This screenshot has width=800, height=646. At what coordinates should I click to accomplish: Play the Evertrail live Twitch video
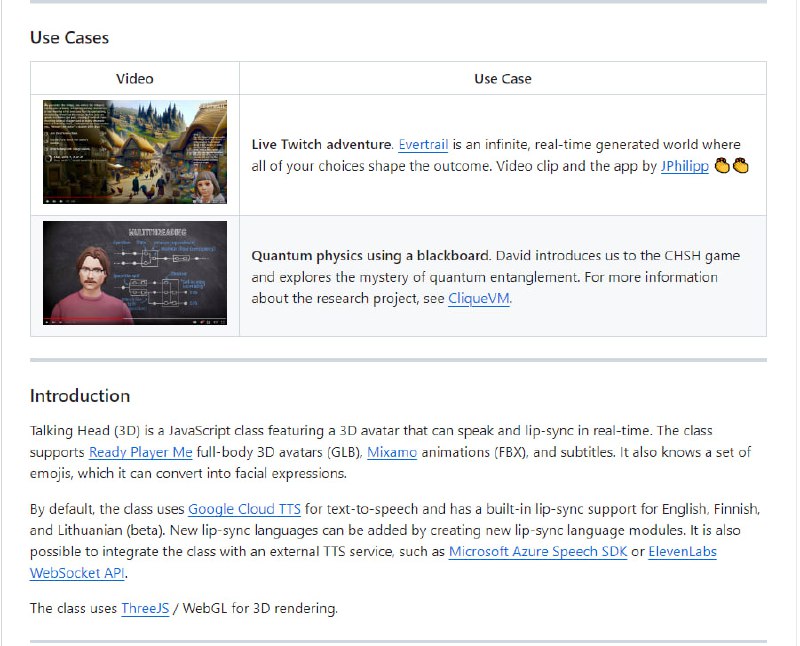[47, 202]
